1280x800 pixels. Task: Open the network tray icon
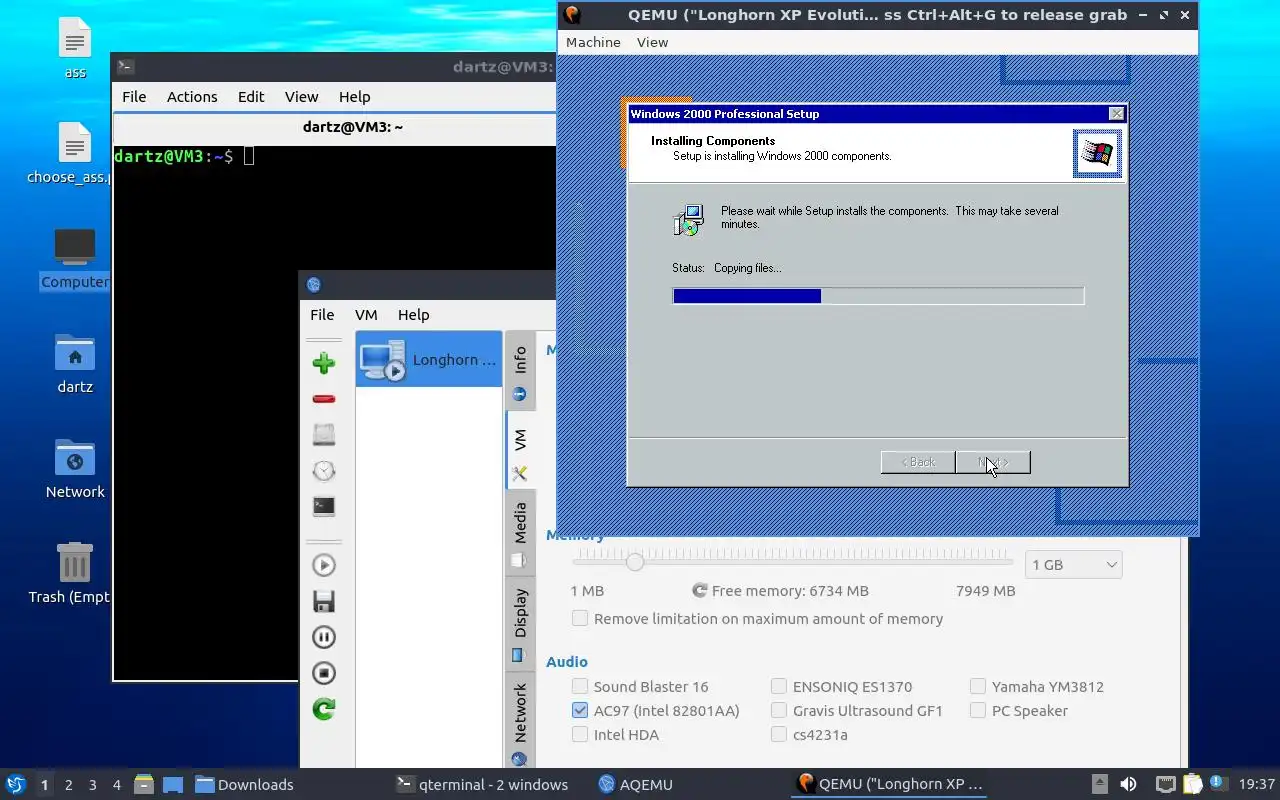coord(1165,784)
